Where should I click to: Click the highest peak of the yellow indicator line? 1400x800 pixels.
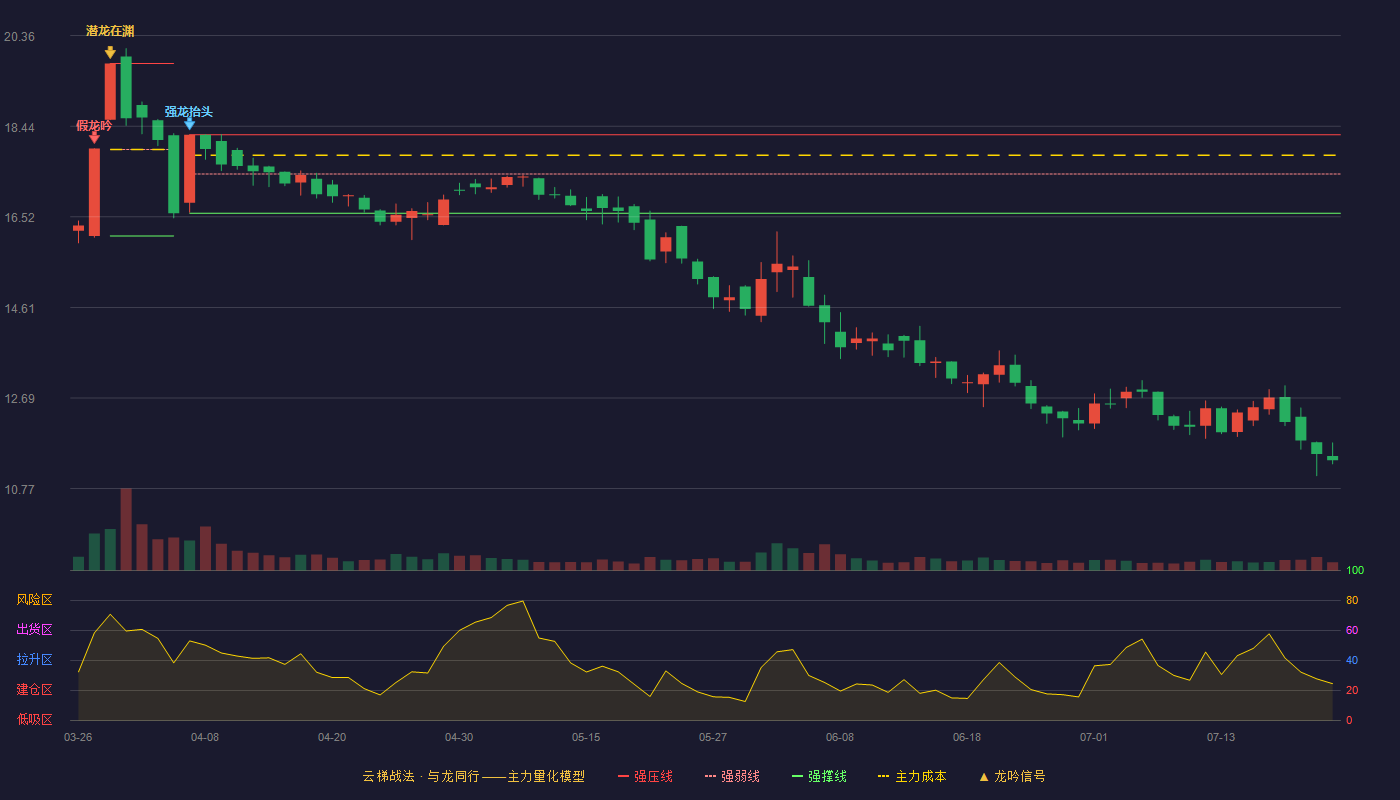(x=523, y=601)
